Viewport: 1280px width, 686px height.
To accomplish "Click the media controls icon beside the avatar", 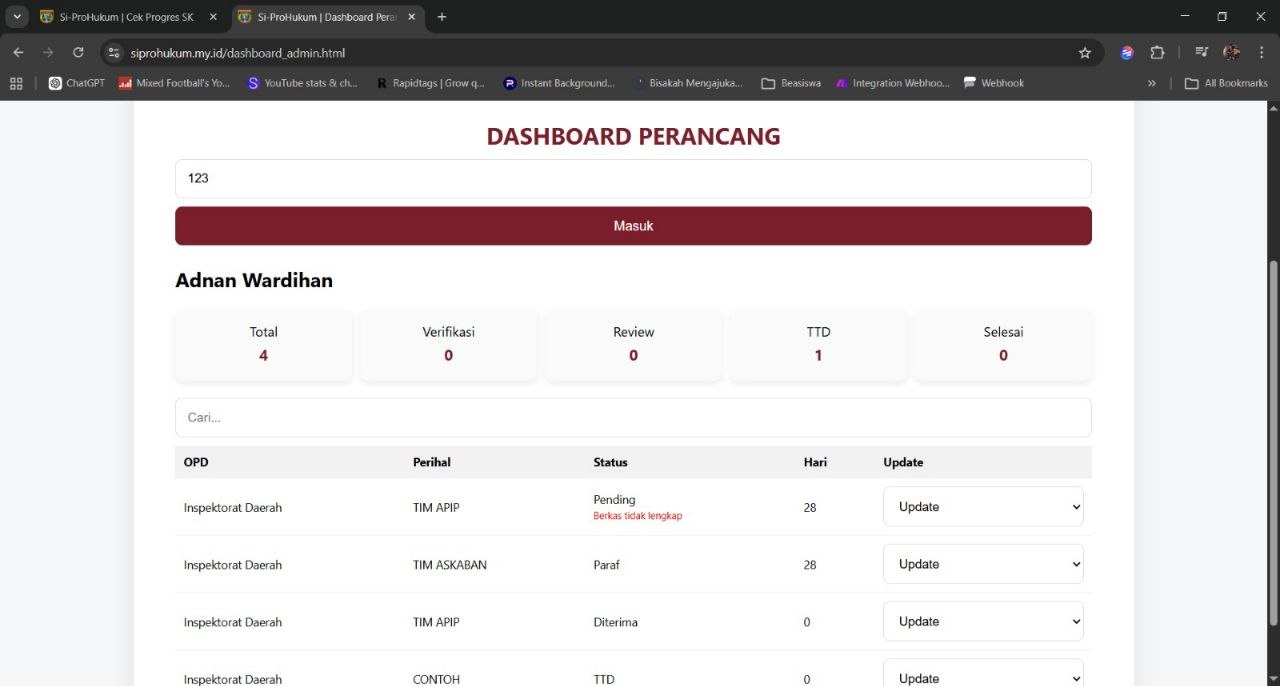I will coord(1202,52).
